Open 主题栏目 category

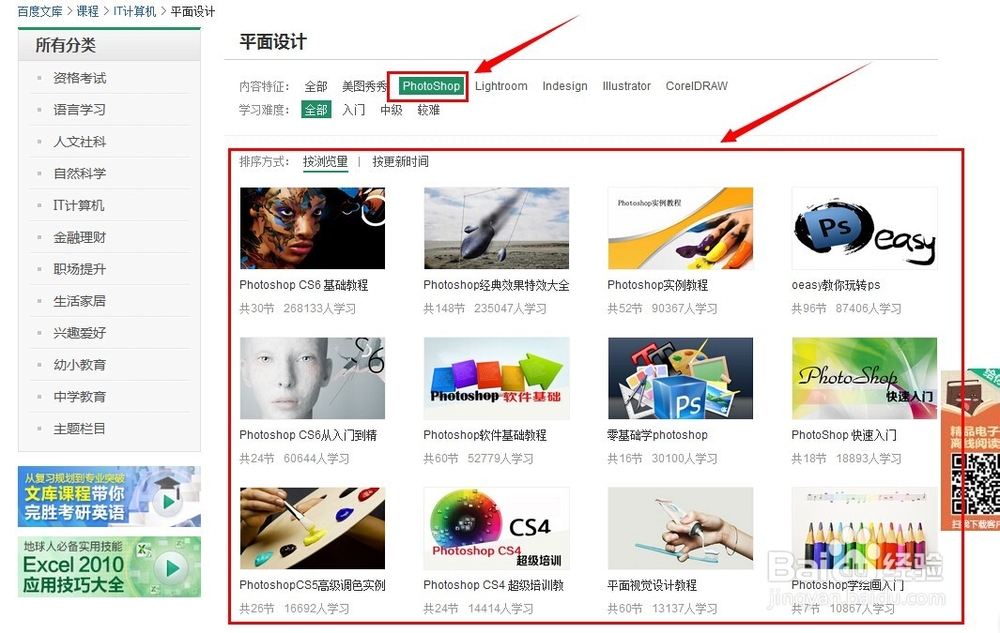pos(80,428)
